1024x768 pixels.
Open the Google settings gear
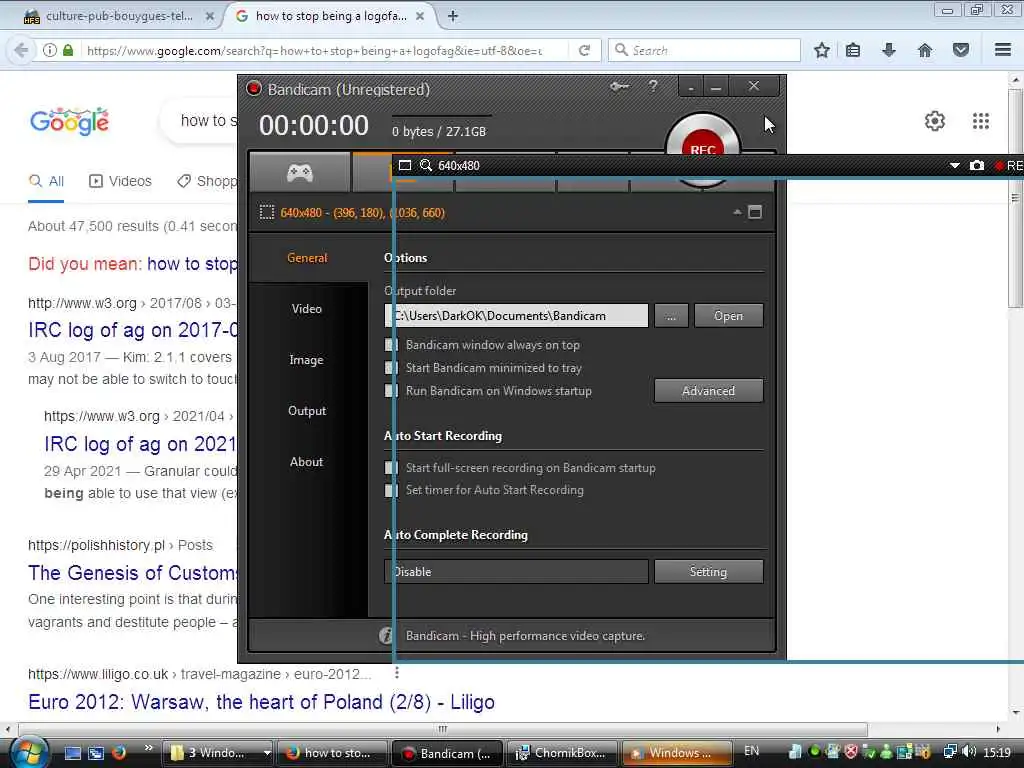tap(935, 121)
